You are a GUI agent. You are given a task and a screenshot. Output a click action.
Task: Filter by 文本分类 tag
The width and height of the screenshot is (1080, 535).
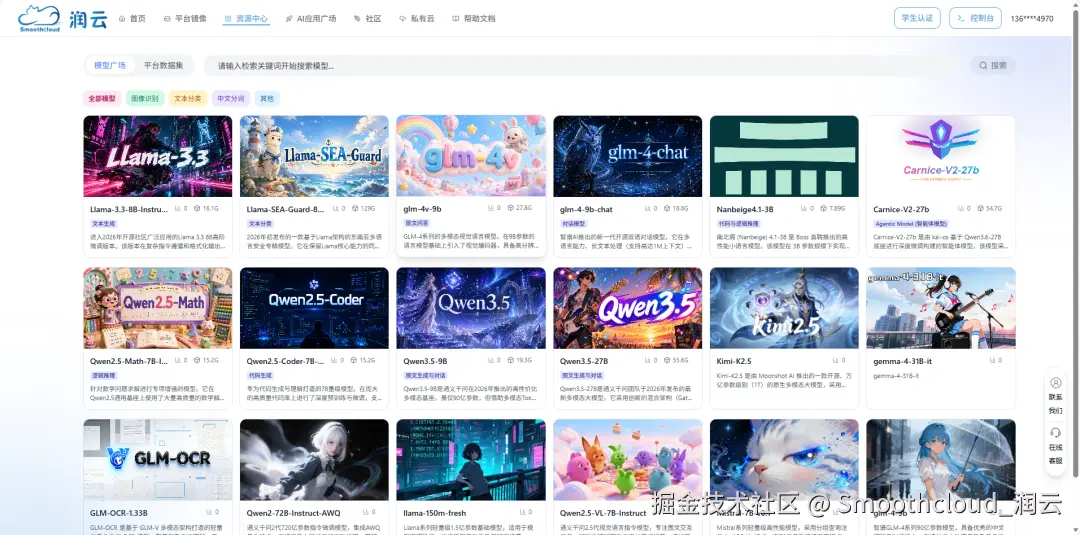point(188,98)
